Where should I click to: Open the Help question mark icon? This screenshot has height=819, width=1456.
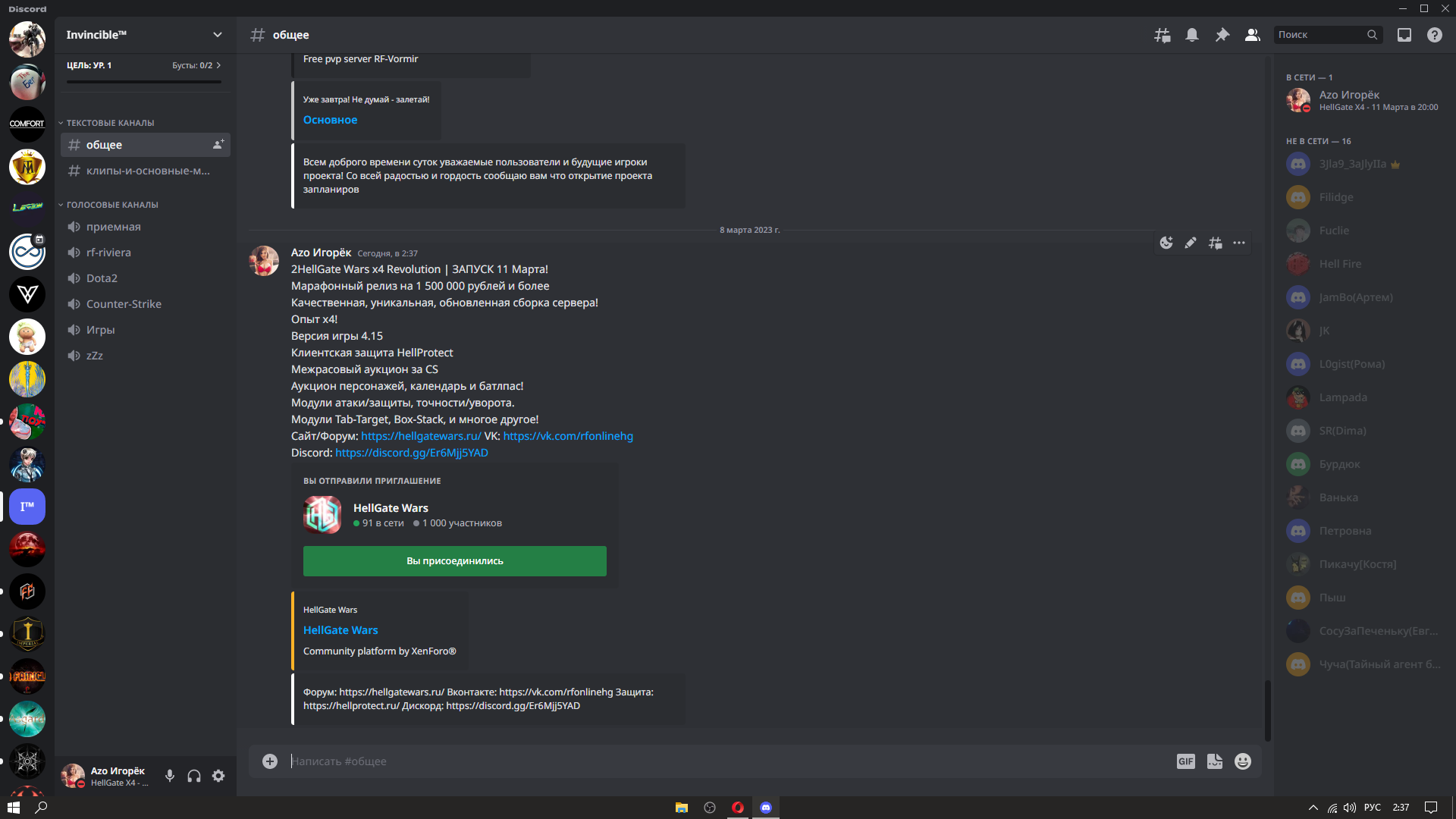pyautogui.click(x=1435, y=35)
